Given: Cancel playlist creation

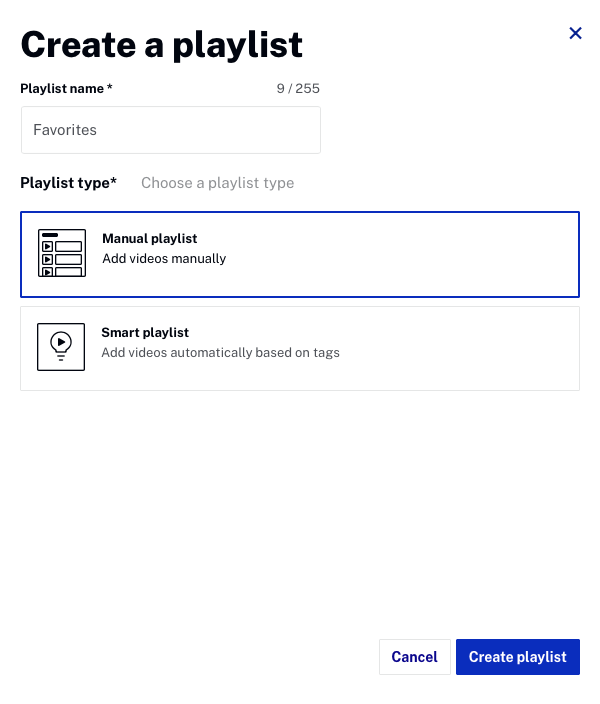Looking at the screenshot, I should pyautogui.click(x=414, y=657).
